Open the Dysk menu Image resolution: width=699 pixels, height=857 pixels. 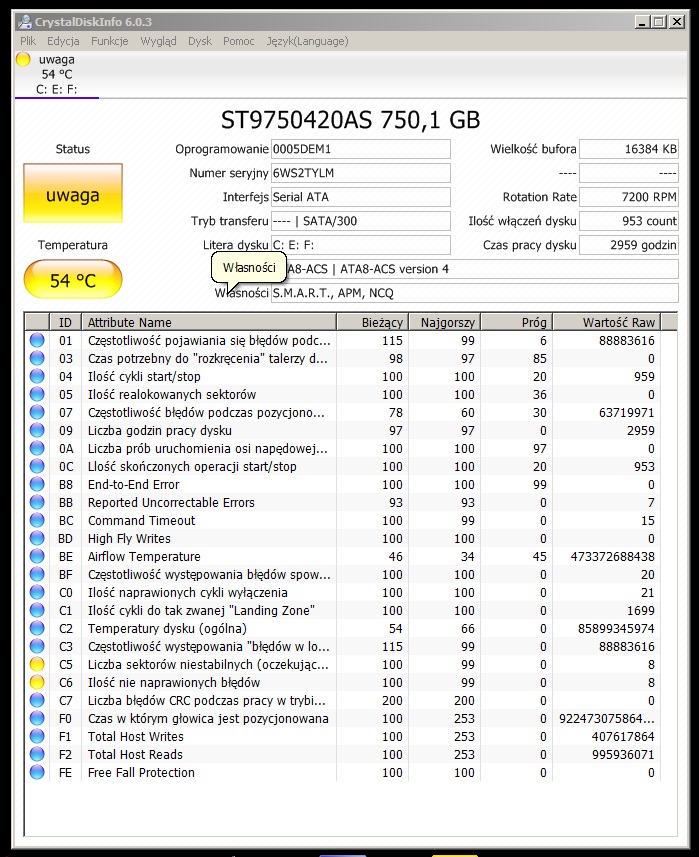200,41
